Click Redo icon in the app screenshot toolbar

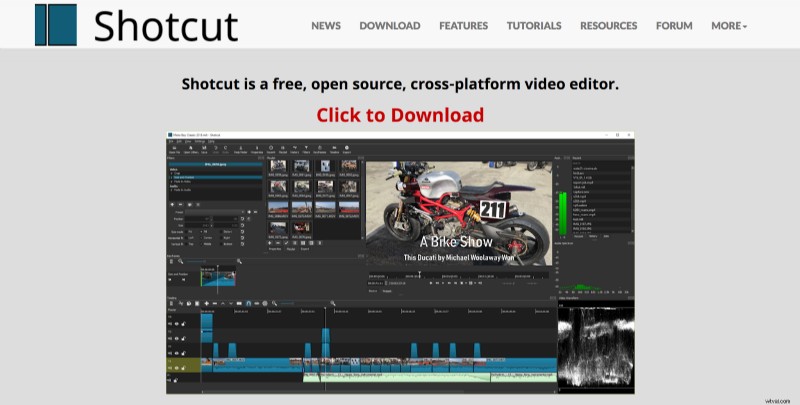pos(226,149)
